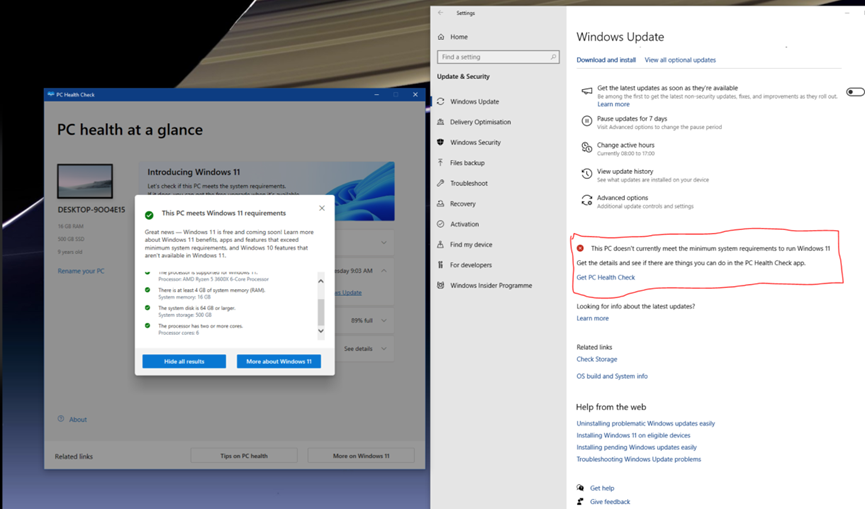Click the Give feedback icon
The image size is (865, 509).
click(x=580, y=501)
